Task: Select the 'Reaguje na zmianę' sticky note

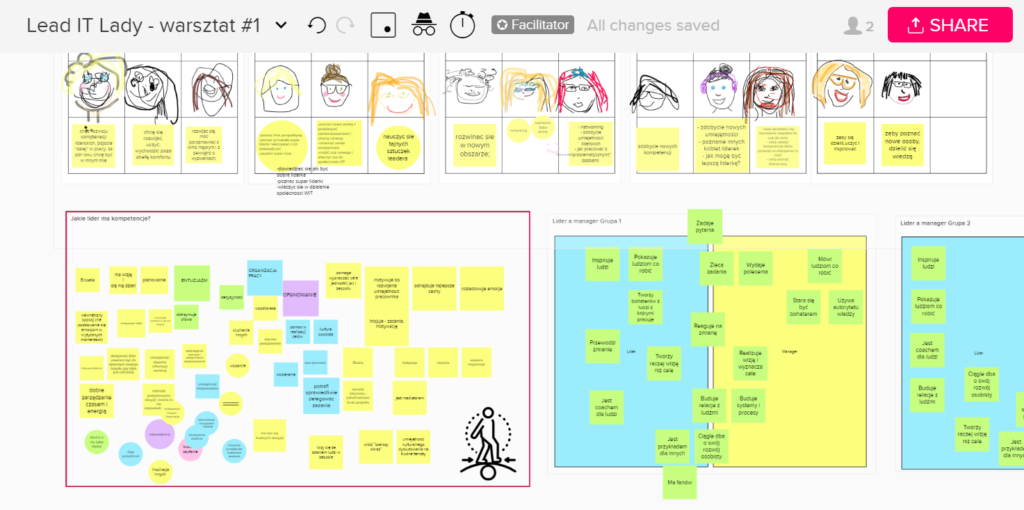Action: [708, 328]
